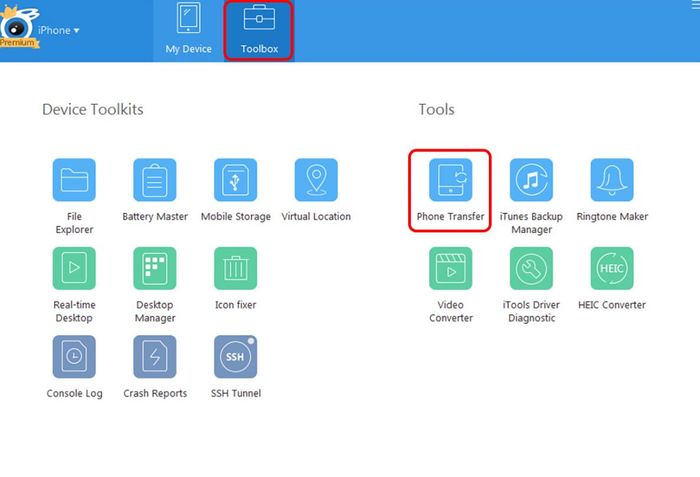This screenshot has height=477, width=700.
Task: Click the SSH Tunnel label text
Action: coord(236,393)
